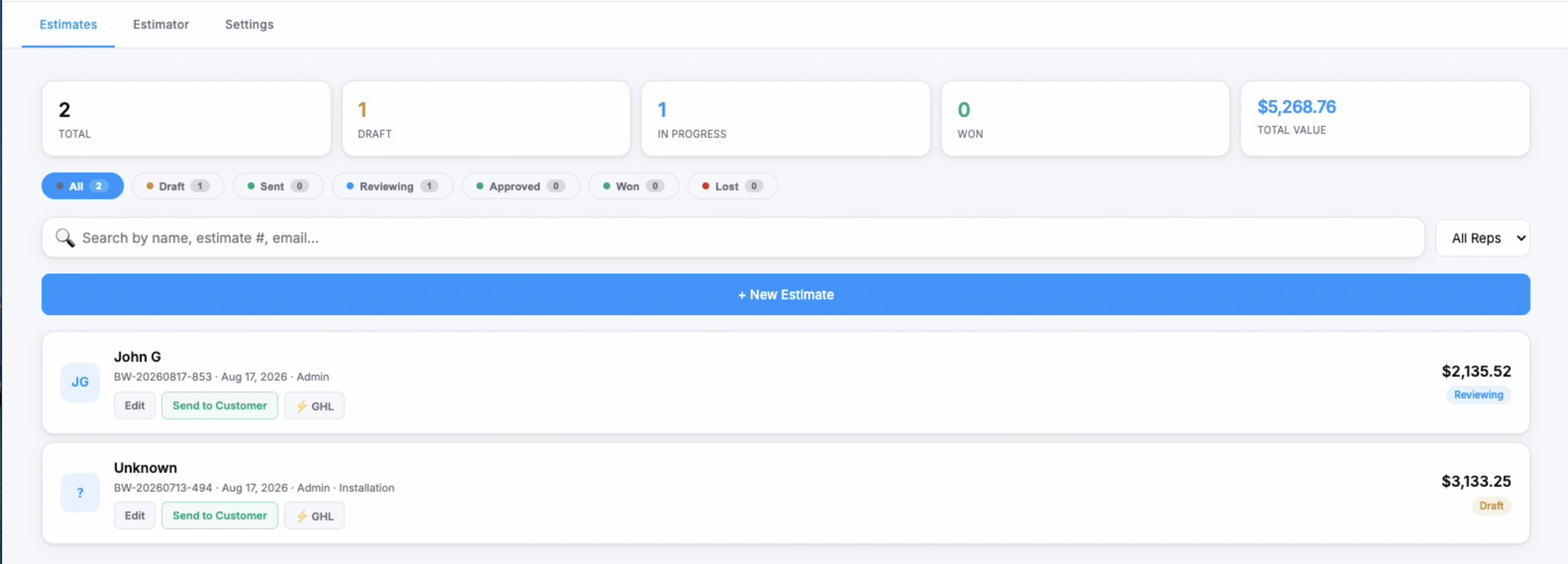Click the In Progress stat card
Screen dimensions: 1568x564
[785, 119]
